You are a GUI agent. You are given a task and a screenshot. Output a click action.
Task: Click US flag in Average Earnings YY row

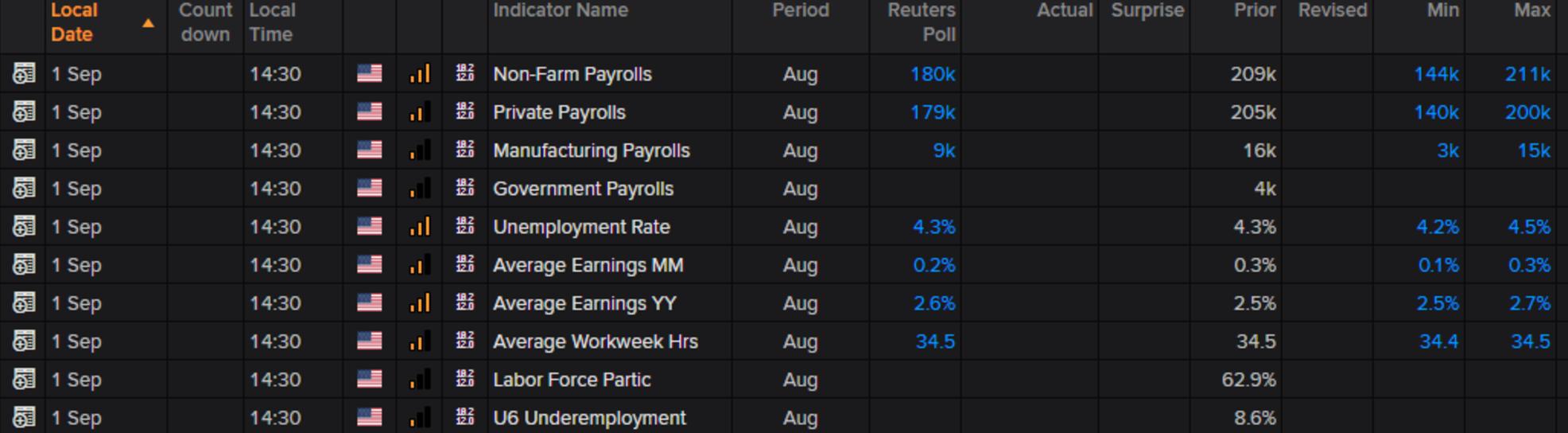click(369, 303)
